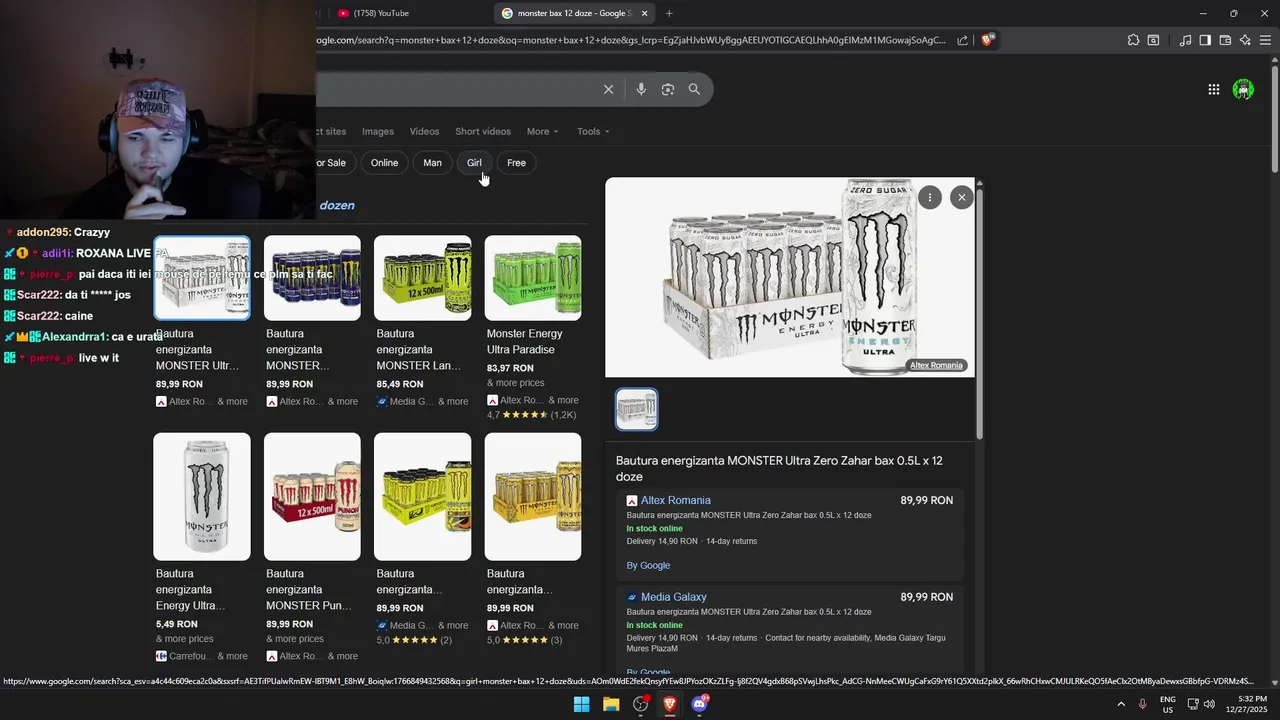
Task: Select the Online filter chip
Action: pos(384,163)
